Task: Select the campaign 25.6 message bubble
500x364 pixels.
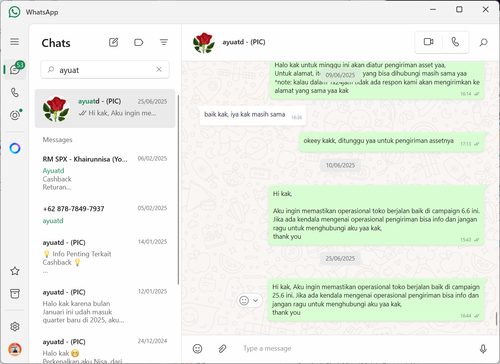Action: pyautogui.click(x=376, y=300)
